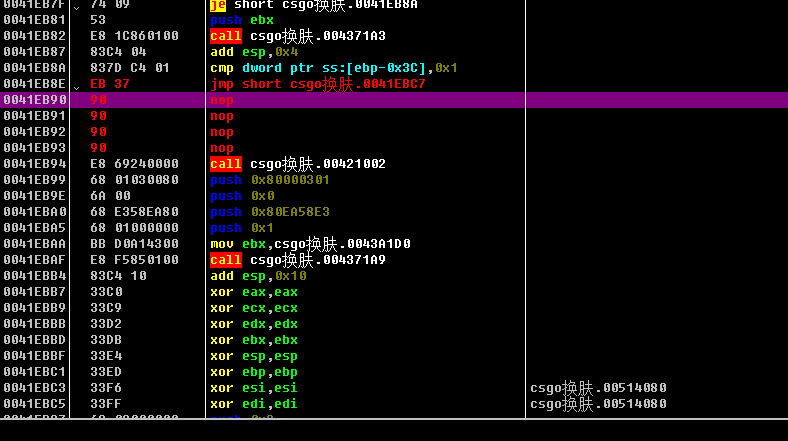Click address 0041EBA0
The width and height of the screenshot is (788, 441).
[34, 212]
